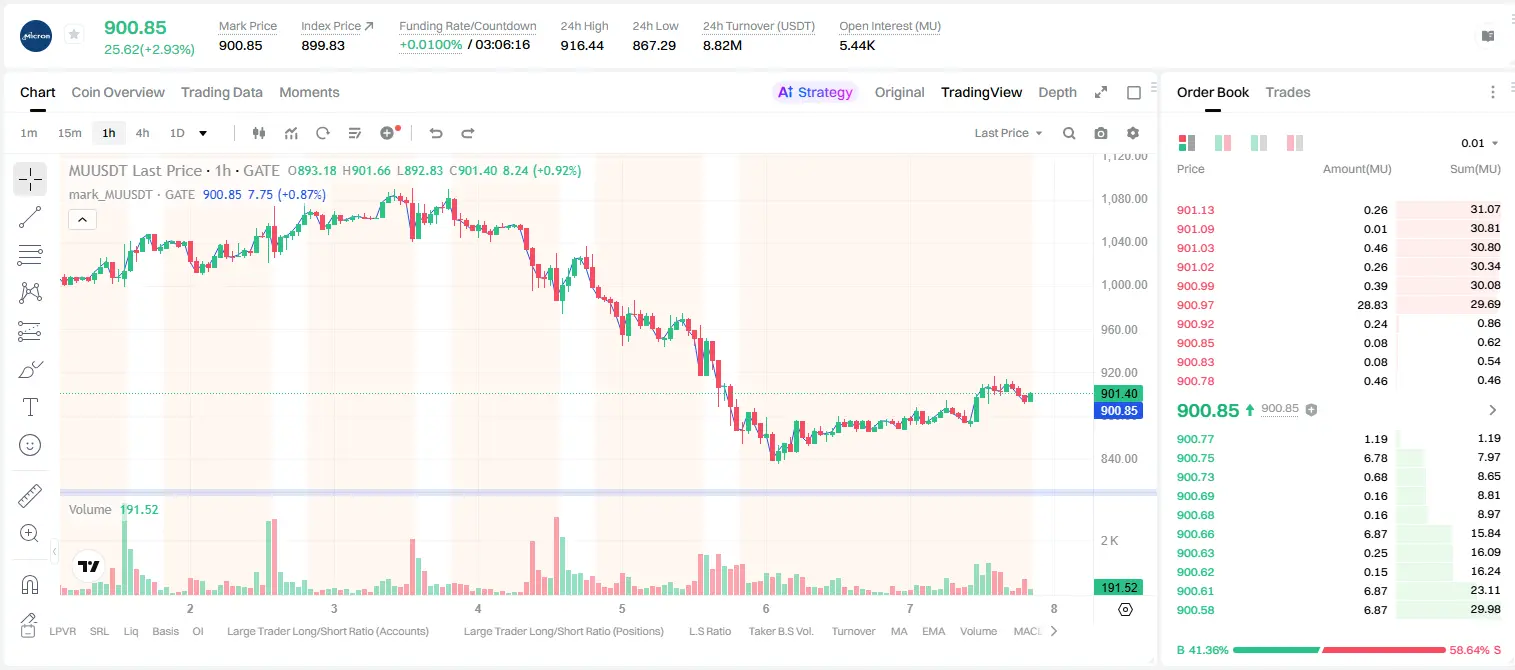Click the undo arrow in chart toolbar

tap(435, 133)
